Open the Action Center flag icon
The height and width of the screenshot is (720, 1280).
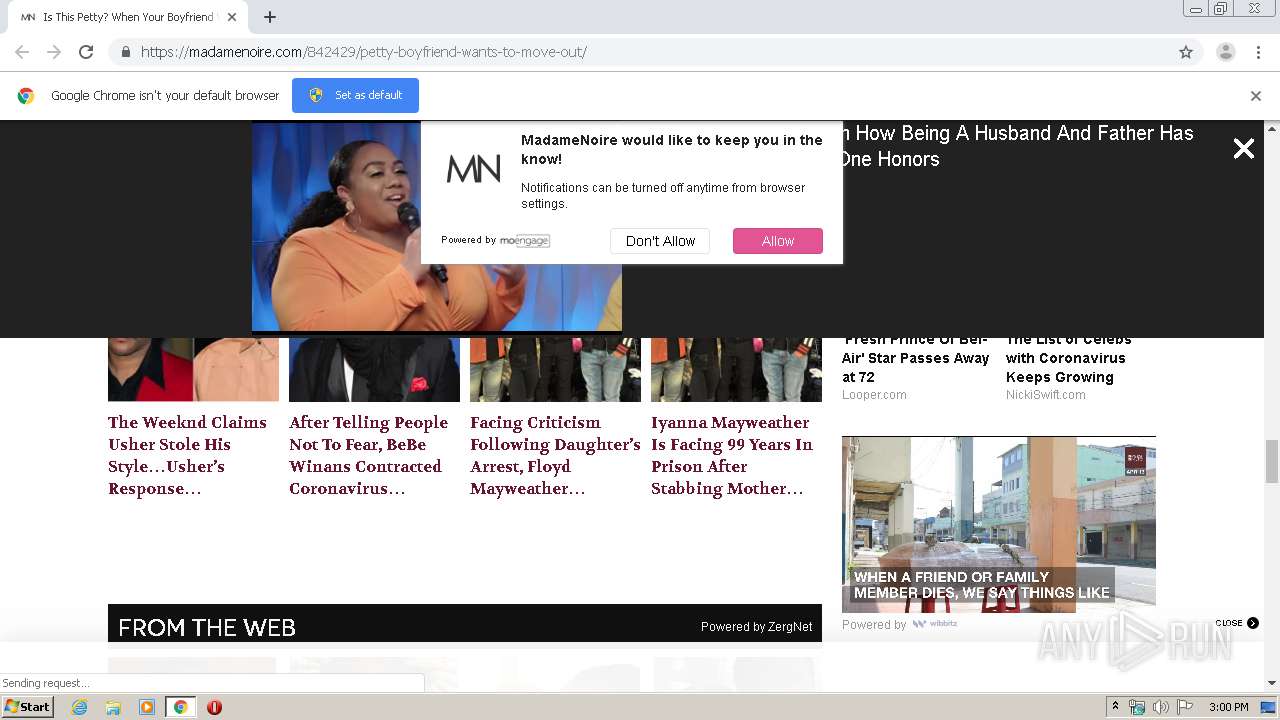(x=1185, y=707)
